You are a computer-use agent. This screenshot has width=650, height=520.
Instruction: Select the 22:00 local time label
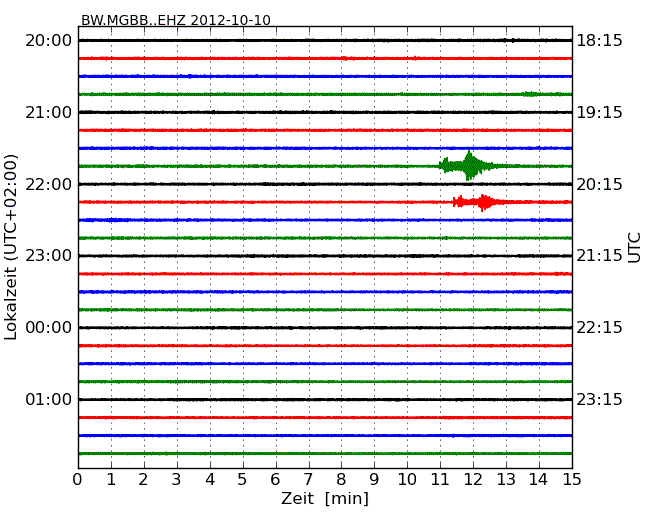coord(49,184)
